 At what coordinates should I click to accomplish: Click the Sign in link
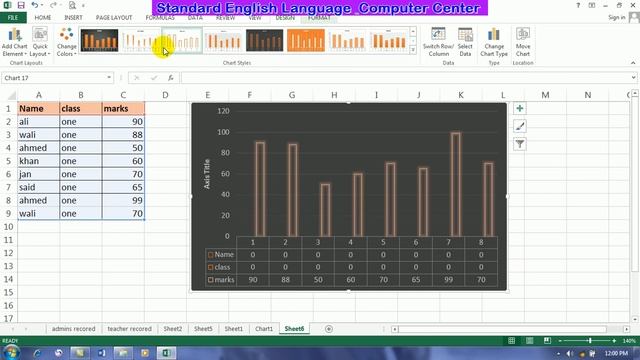[x=617, y=17]
